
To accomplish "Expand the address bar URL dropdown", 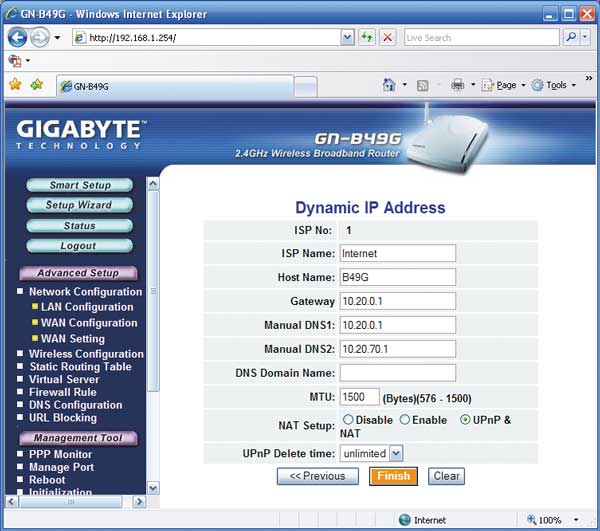I will 347,37.
